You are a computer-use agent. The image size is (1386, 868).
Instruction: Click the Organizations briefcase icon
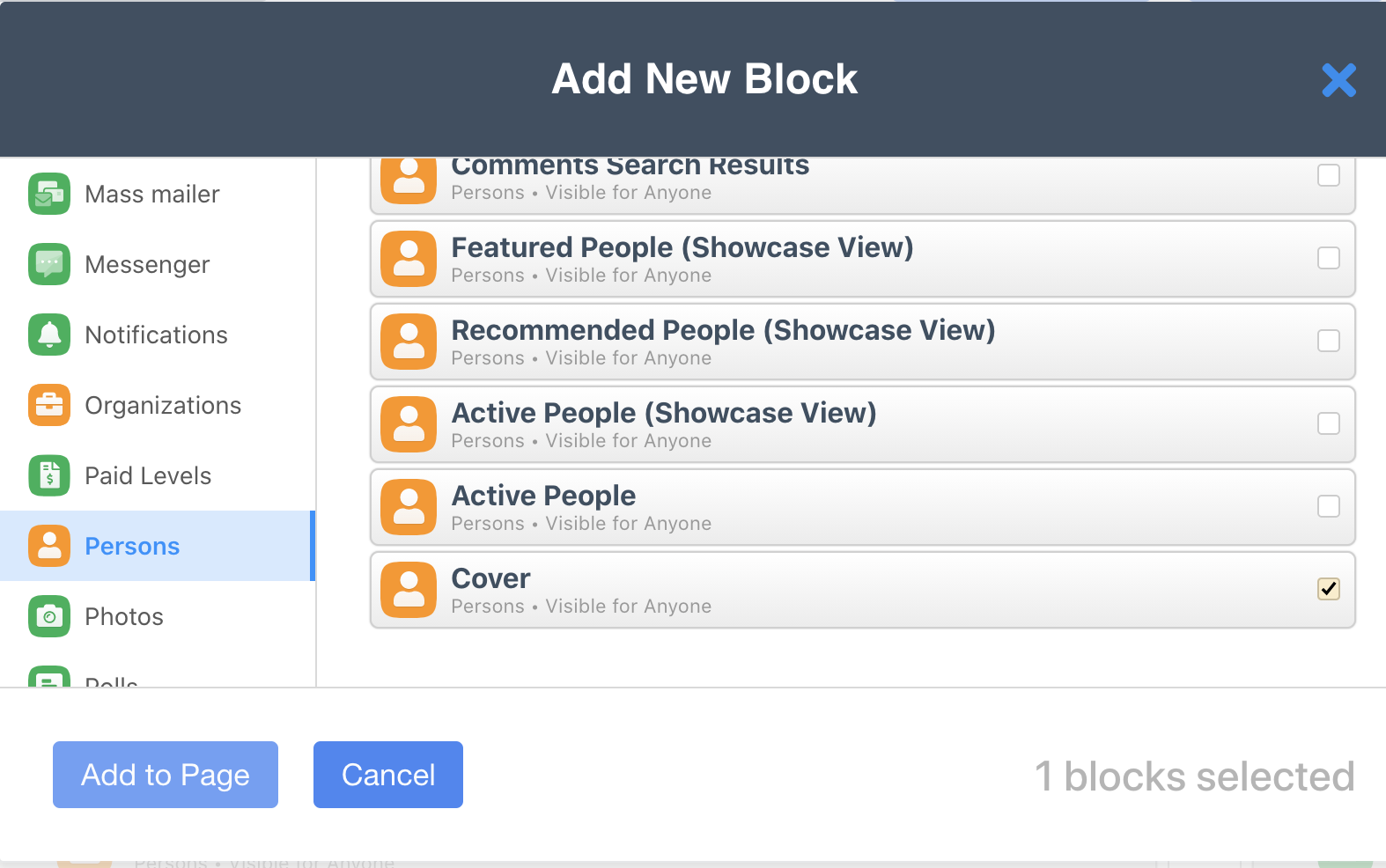tap(49, 405)
